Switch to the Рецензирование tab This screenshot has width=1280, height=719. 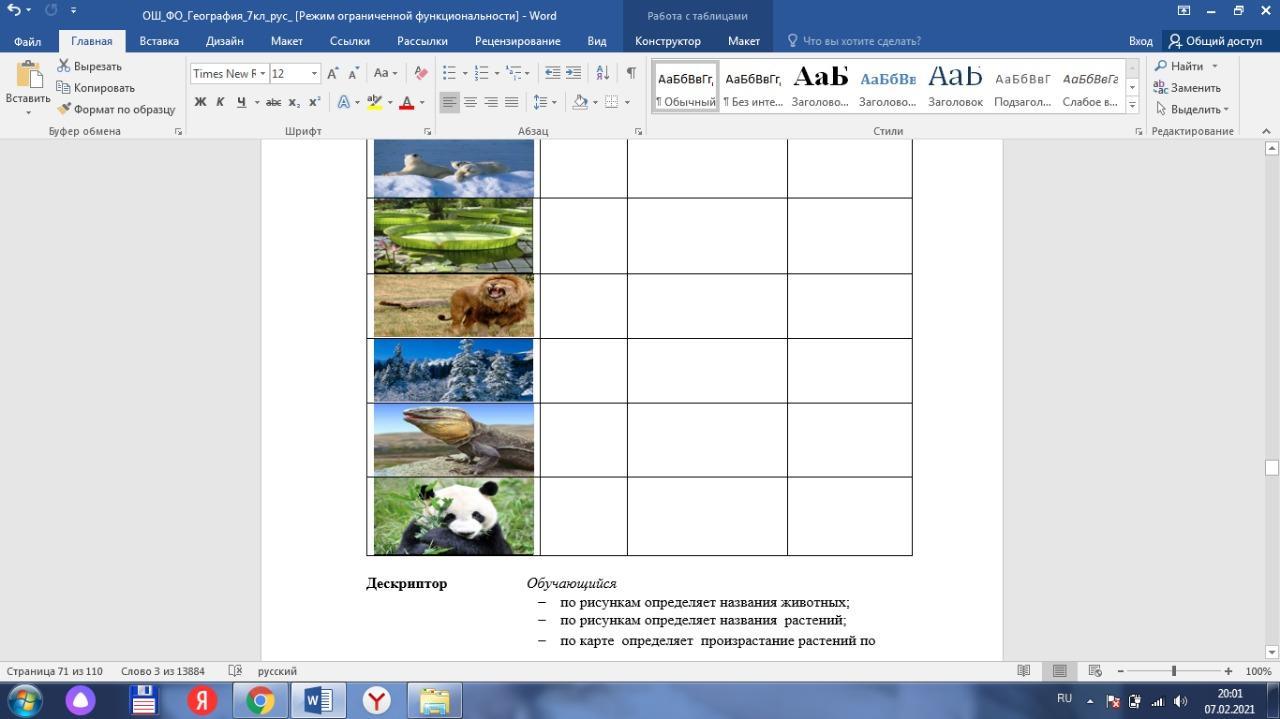[x=517, y=41]
